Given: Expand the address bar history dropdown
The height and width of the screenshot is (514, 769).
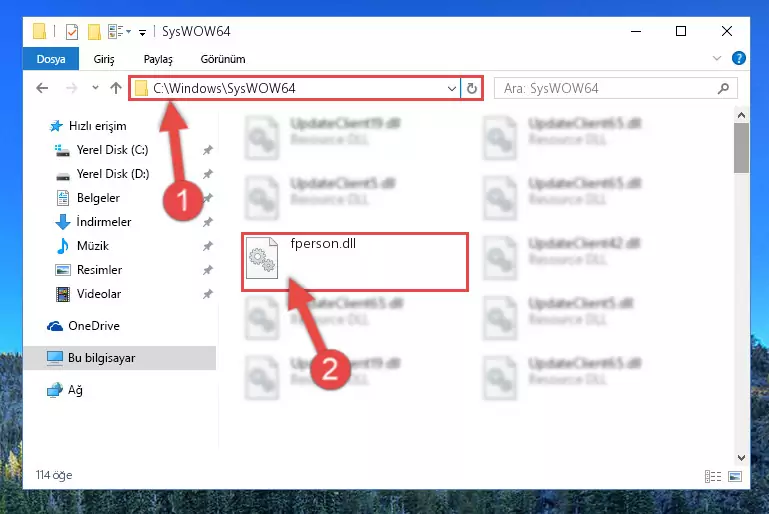Looking at the screenshot, I should (452, 89).
